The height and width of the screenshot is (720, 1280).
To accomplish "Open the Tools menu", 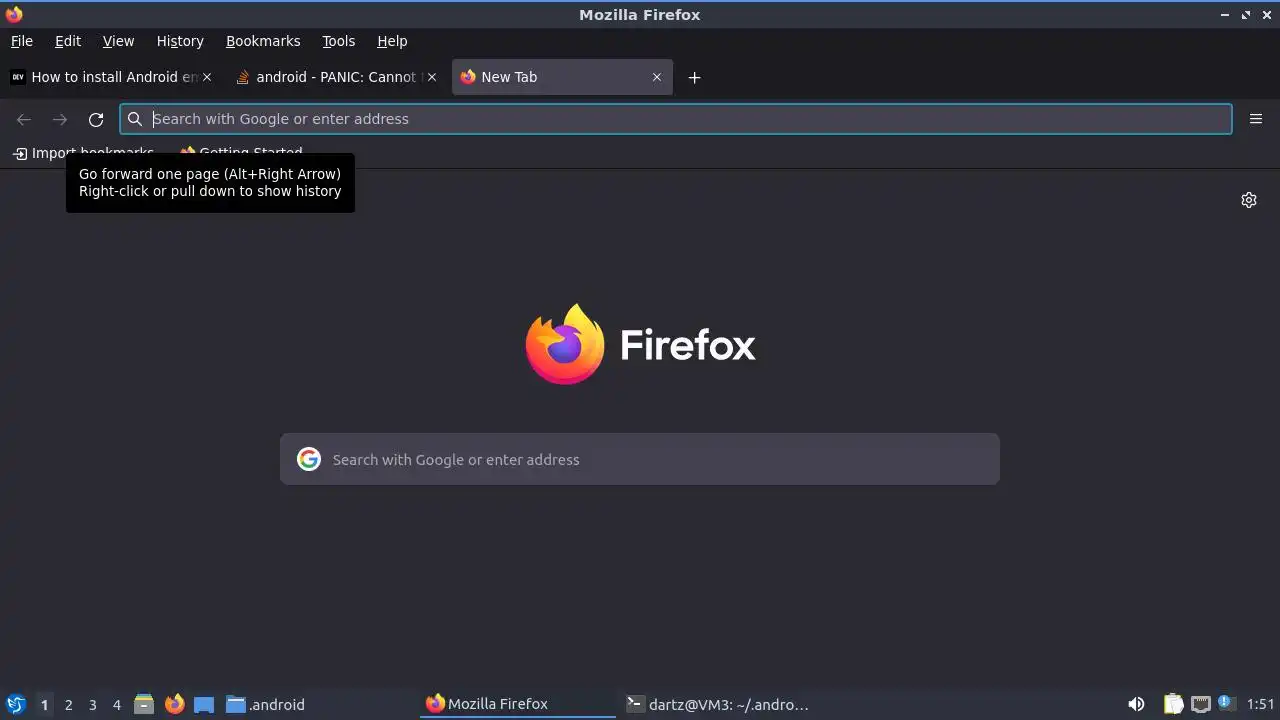I will click(338, 41).
